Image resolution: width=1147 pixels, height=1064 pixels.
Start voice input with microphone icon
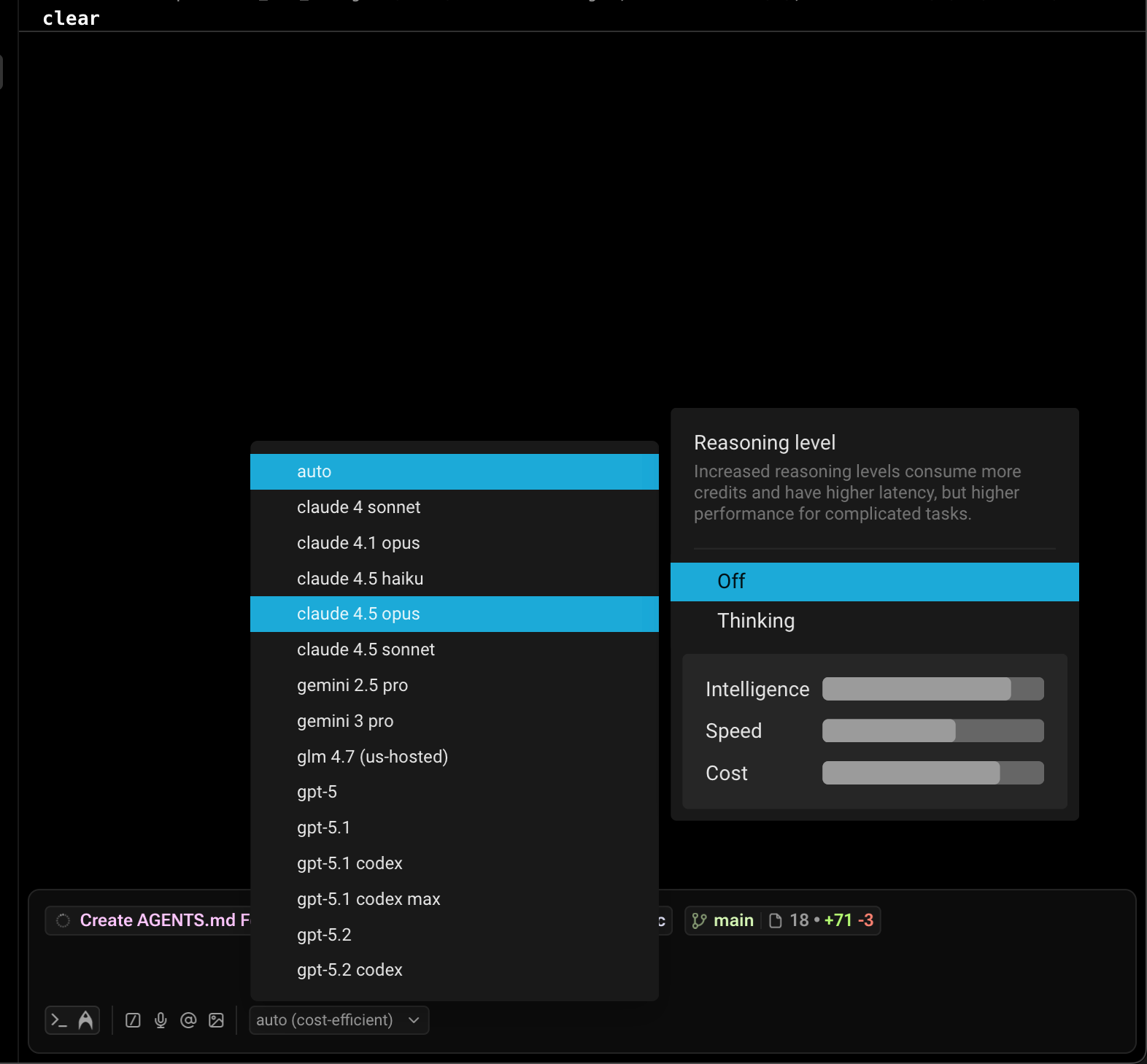pyautogui.click(x=161, y=1020)
